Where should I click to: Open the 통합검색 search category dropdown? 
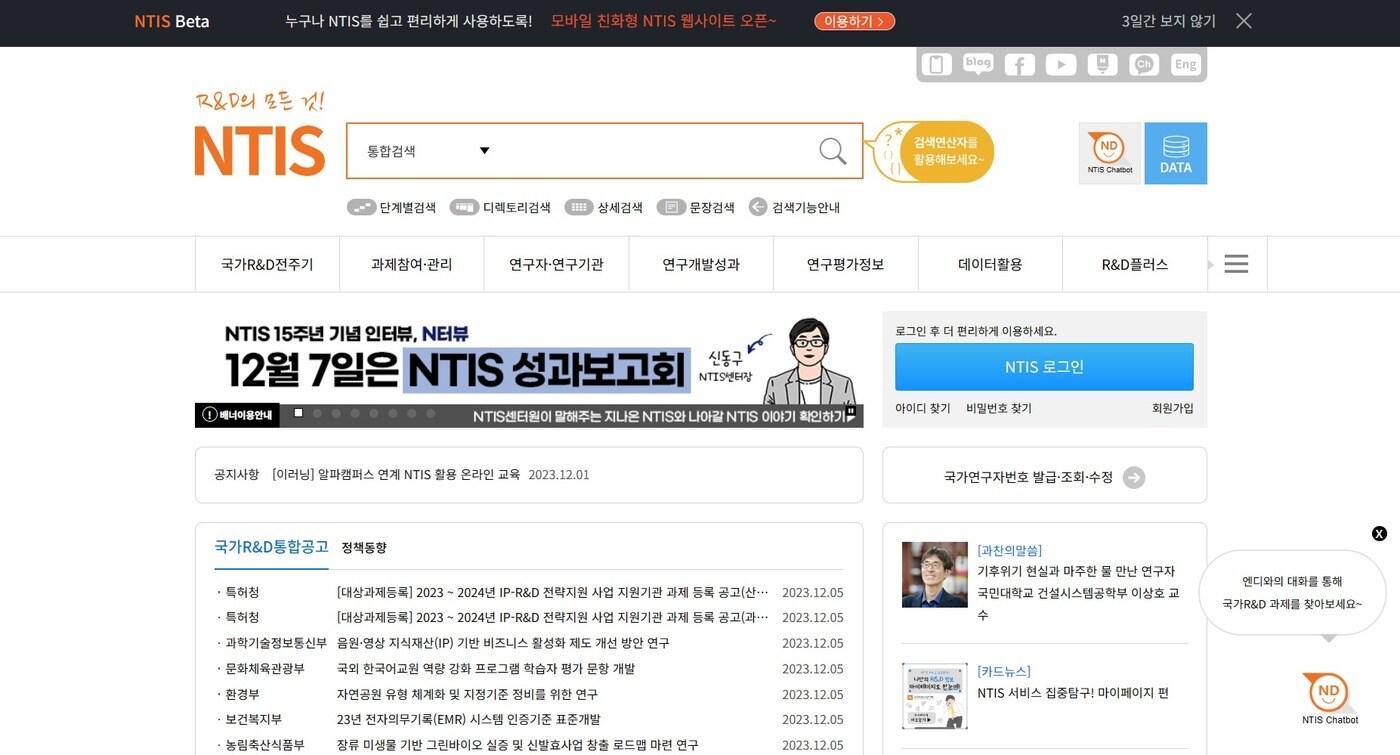click(428, 151)
